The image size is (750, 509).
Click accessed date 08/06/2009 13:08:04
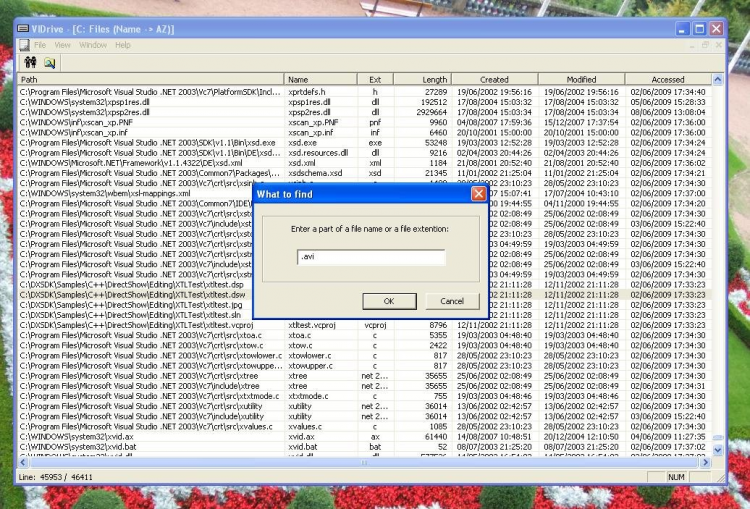(x=668, y=112)
